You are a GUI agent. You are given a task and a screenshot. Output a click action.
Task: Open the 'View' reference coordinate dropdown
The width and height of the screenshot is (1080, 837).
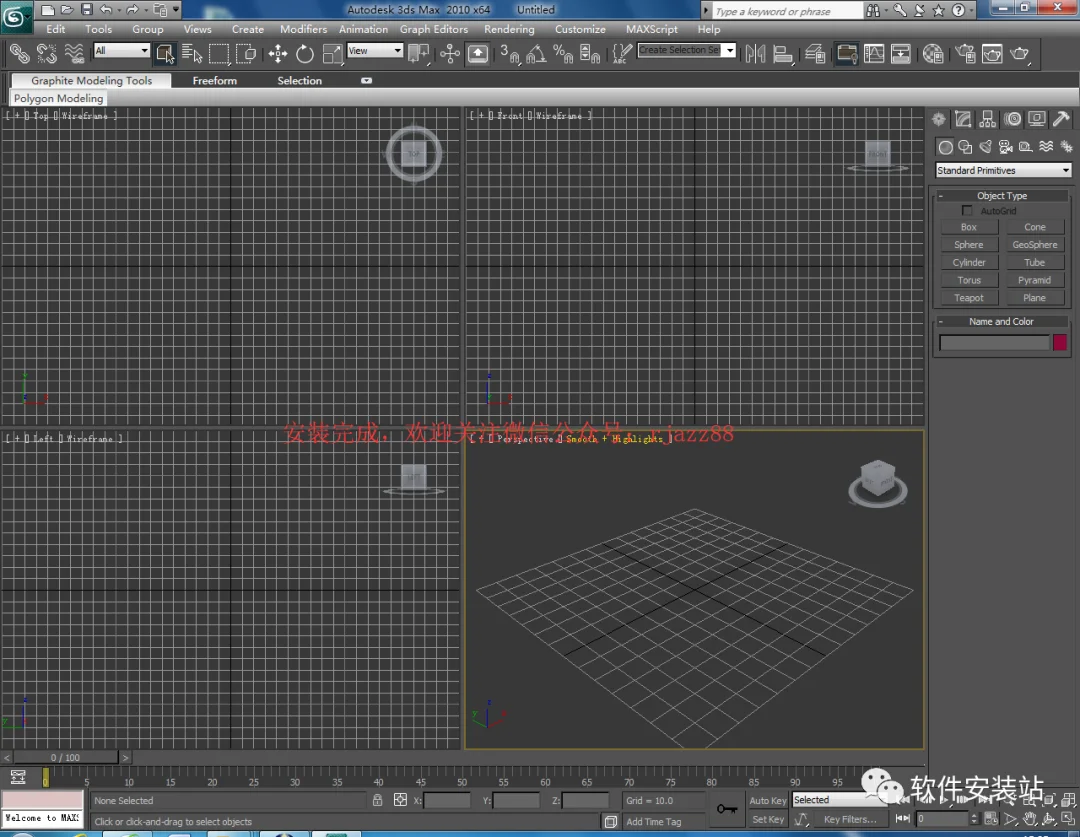pos(375,50)
